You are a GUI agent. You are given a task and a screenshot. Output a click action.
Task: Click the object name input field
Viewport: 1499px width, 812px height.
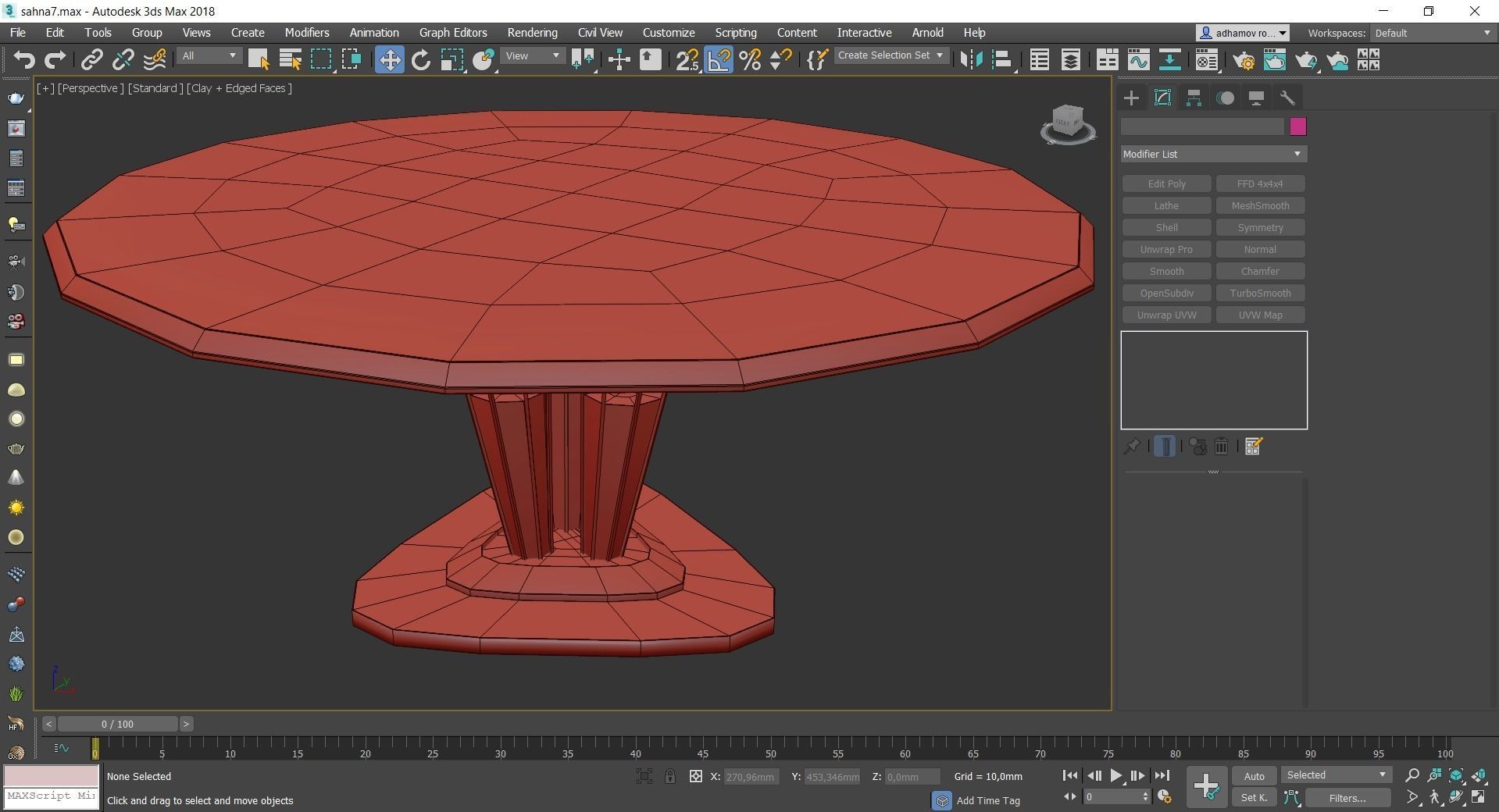pyautogui.click(x=1202, y=126)
